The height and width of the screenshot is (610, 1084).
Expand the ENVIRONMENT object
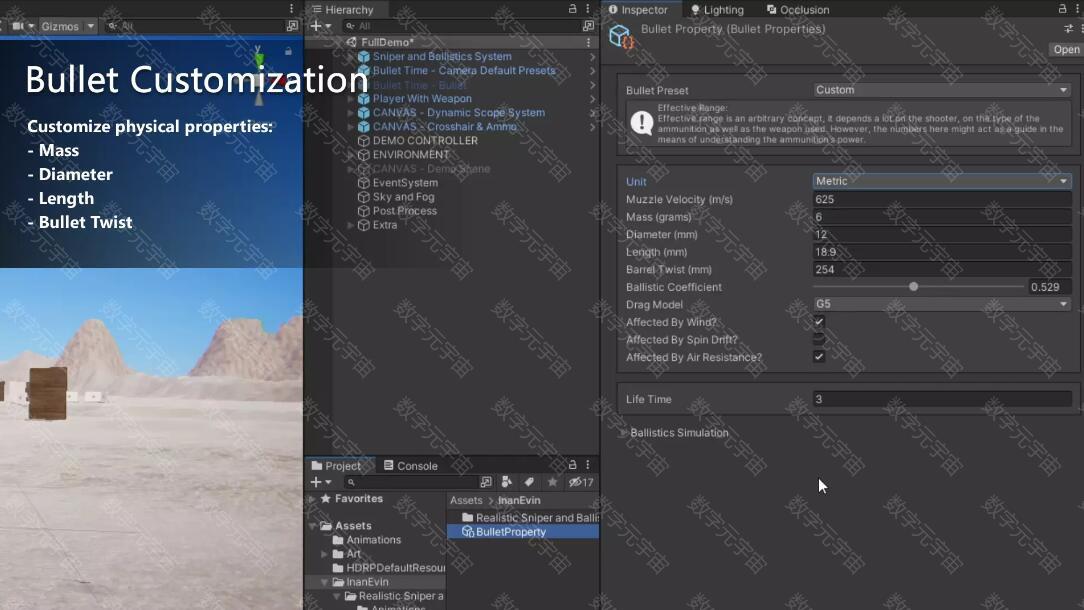(x=351, y=155)
